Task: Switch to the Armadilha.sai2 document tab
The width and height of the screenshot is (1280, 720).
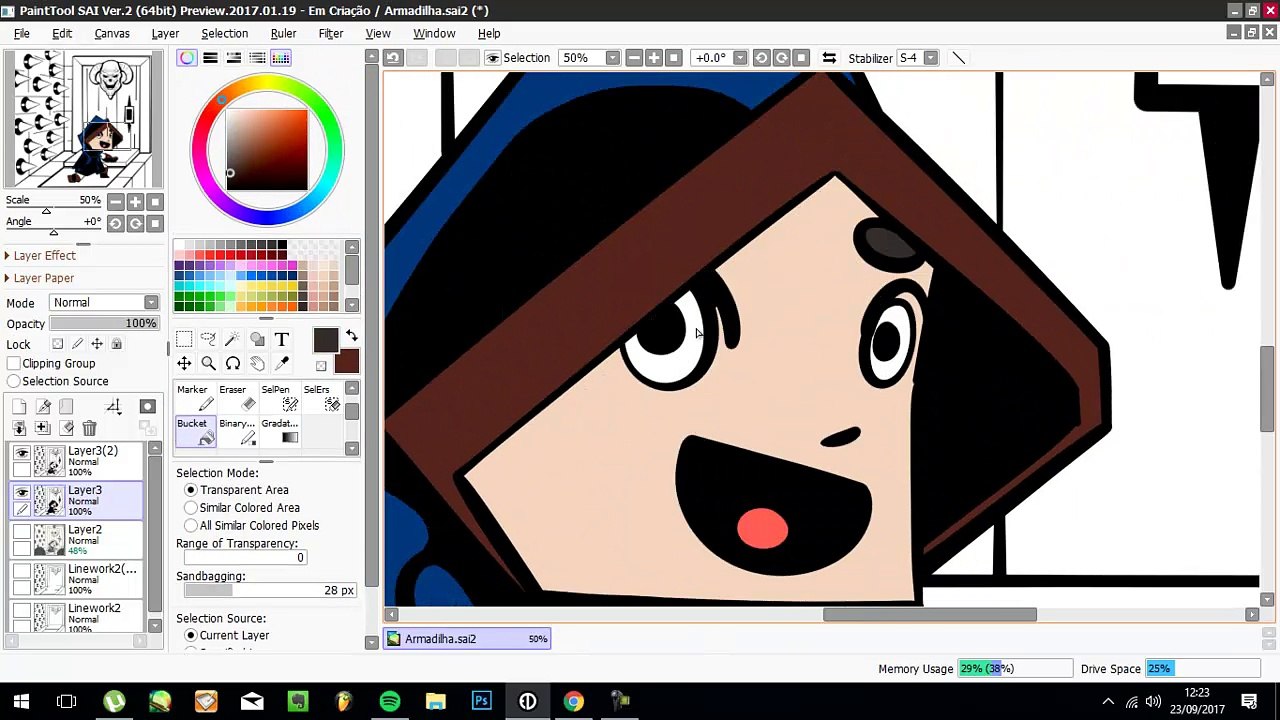Action: [x=467, y=639]
